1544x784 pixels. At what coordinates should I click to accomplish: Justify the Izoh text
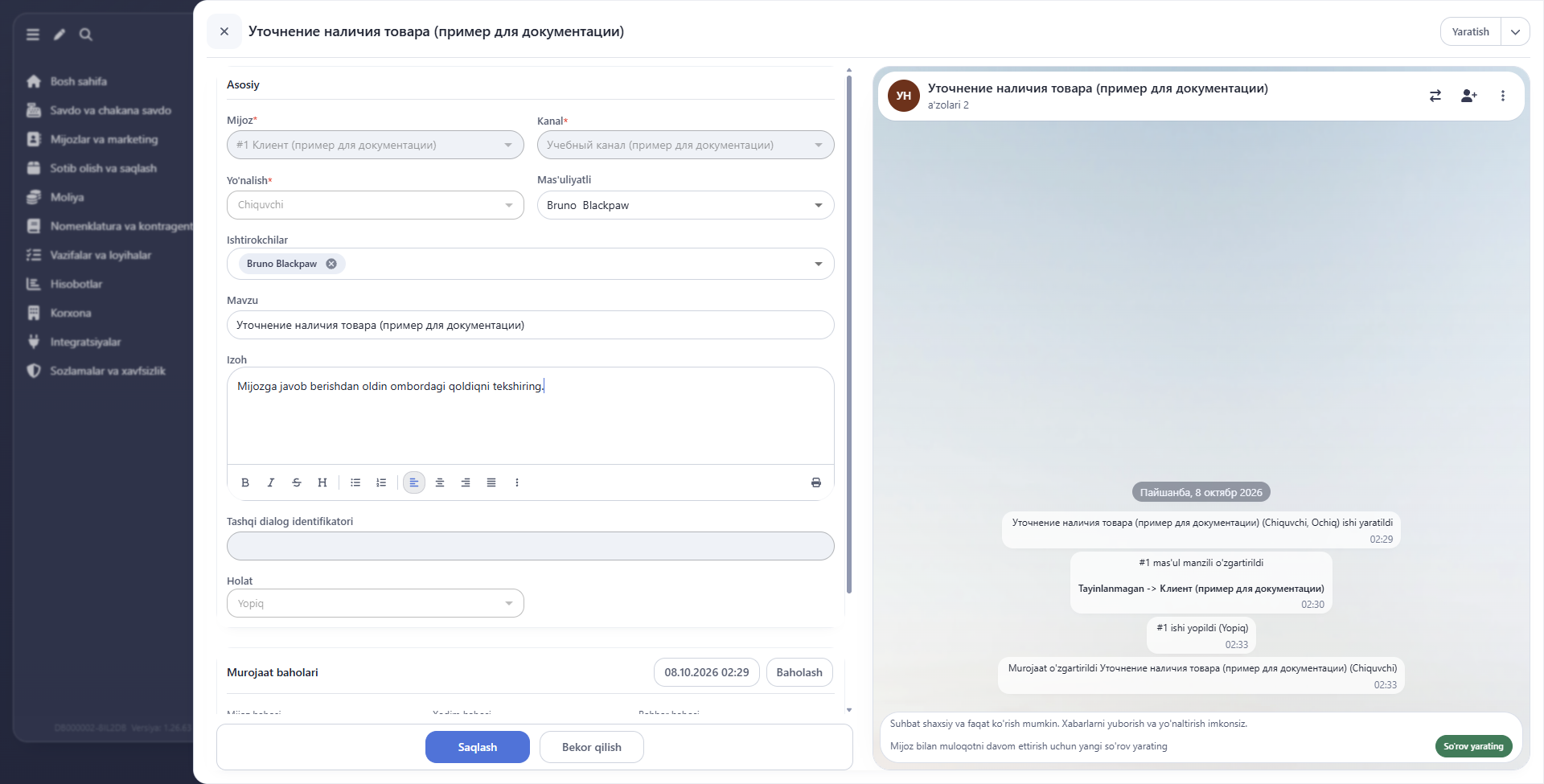pyautogui.click(x=491, y=482)
